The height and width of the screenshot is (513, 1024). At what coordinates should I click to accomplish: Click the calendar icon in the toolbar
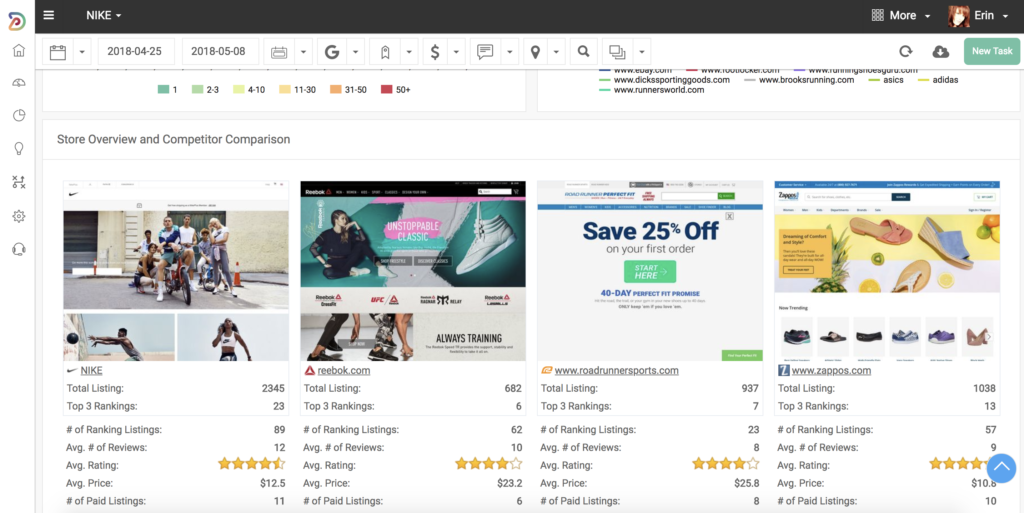[58, 52]
